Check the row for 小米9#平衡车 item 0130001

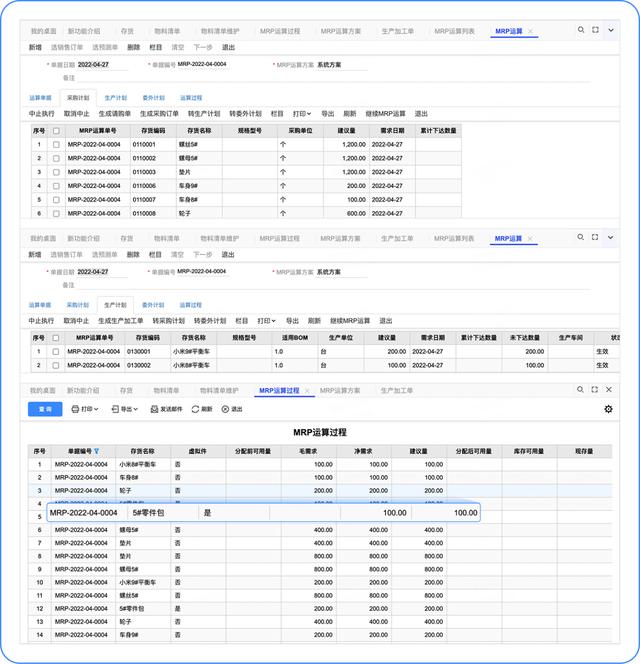55,351
